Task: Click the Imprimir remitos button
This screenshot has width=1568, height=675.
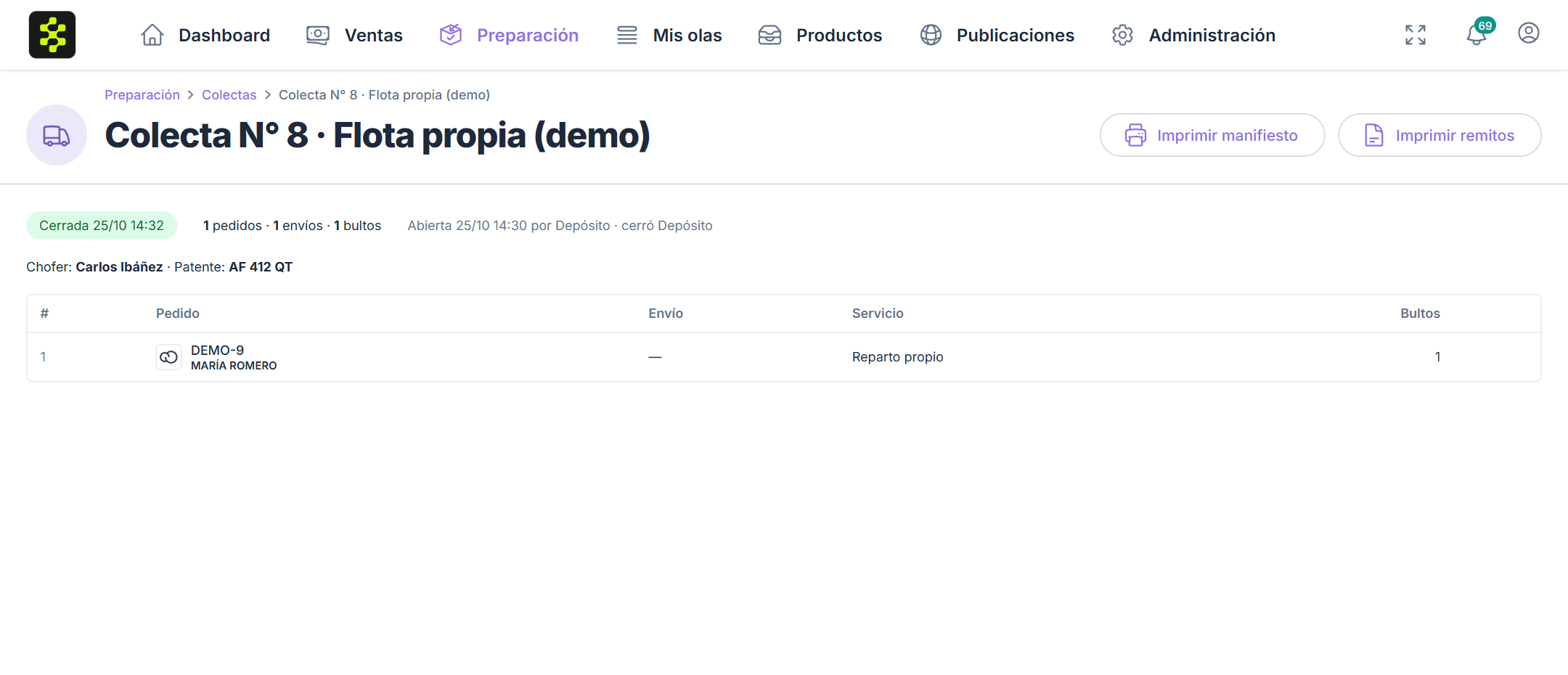Action: coord(1440,135)
